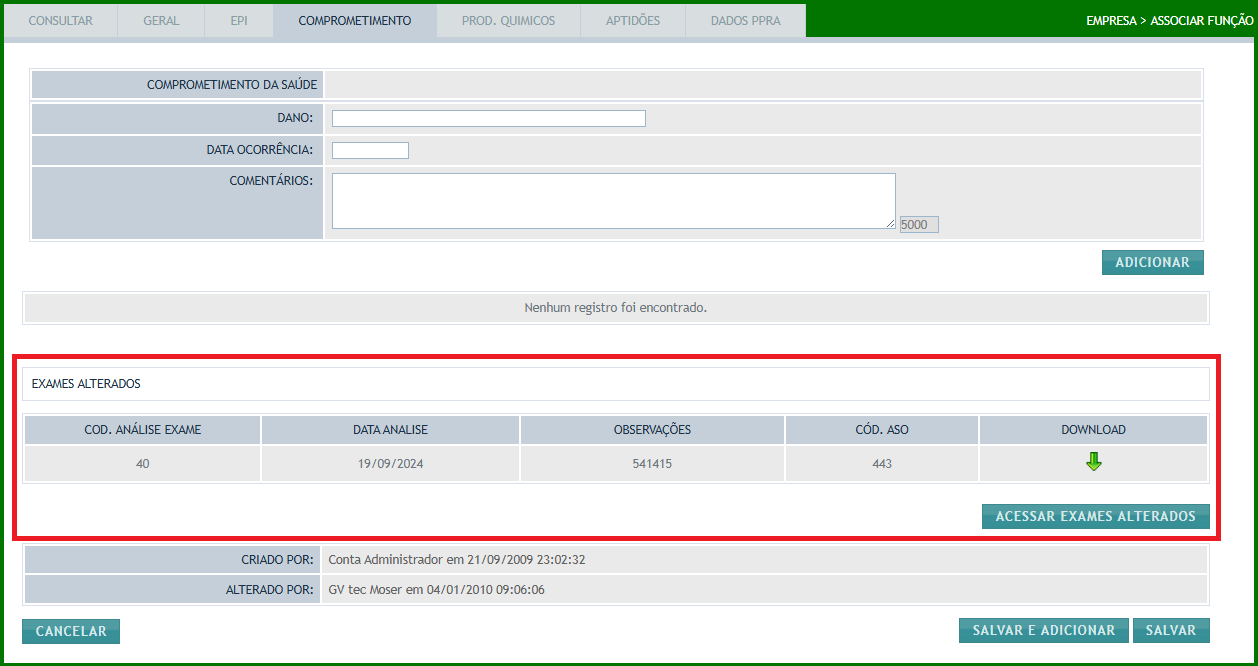This screenshot has width=1258, height=666.
Task: Click the ALTERADO POR value text
Action: [x=436, y=589]
